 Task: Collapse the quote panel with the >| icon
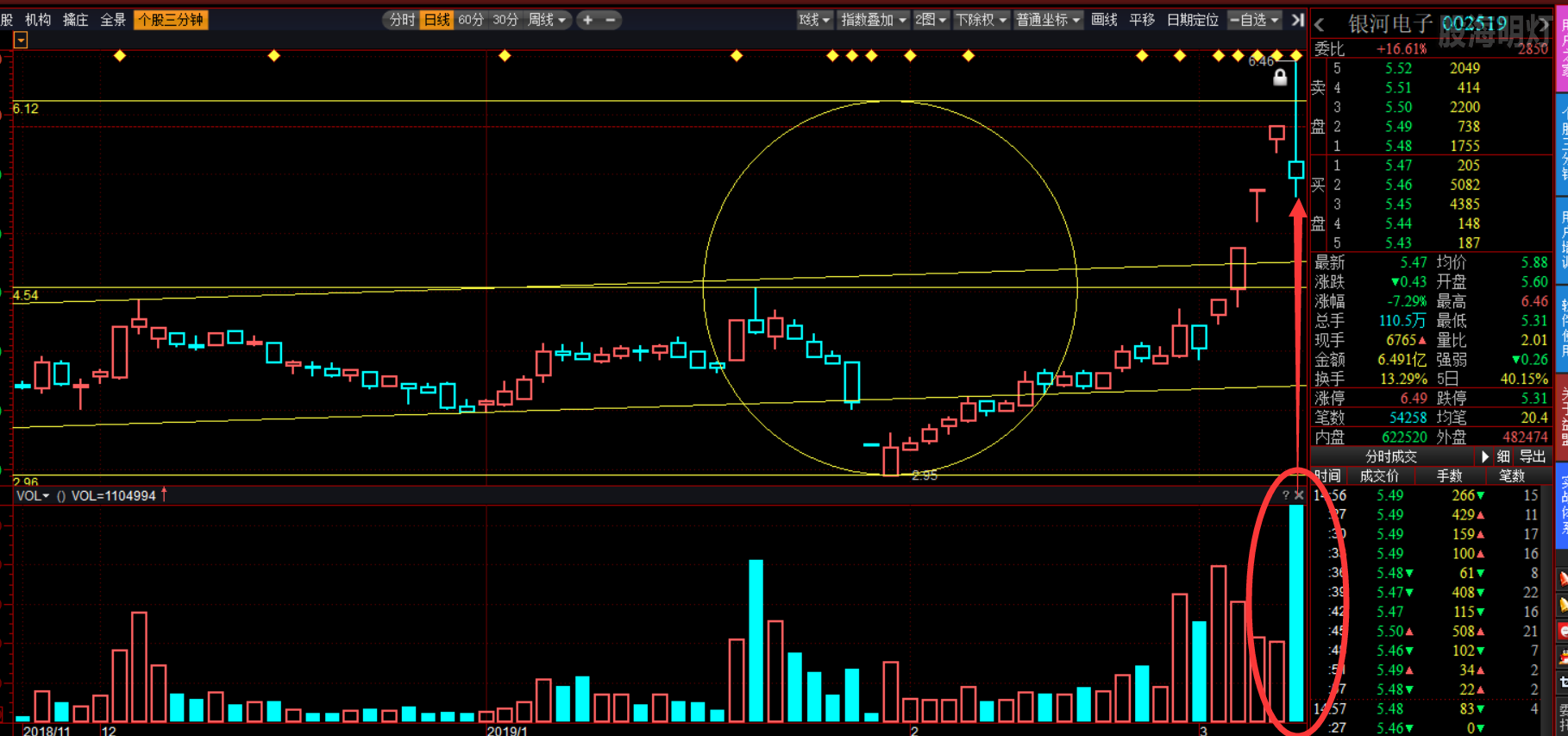click(1297, 20)
